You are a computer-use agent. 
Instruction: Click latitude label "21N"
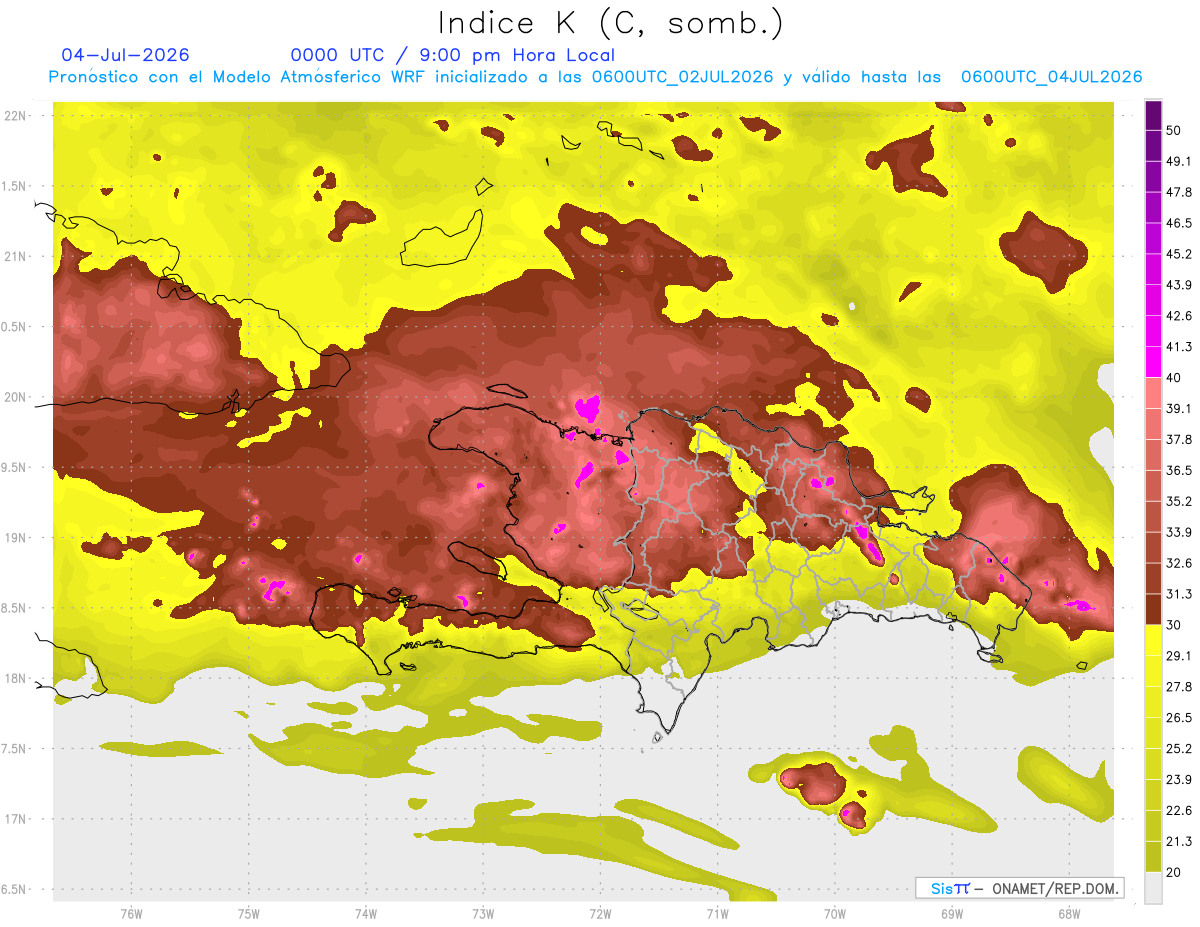pos(15,256)
